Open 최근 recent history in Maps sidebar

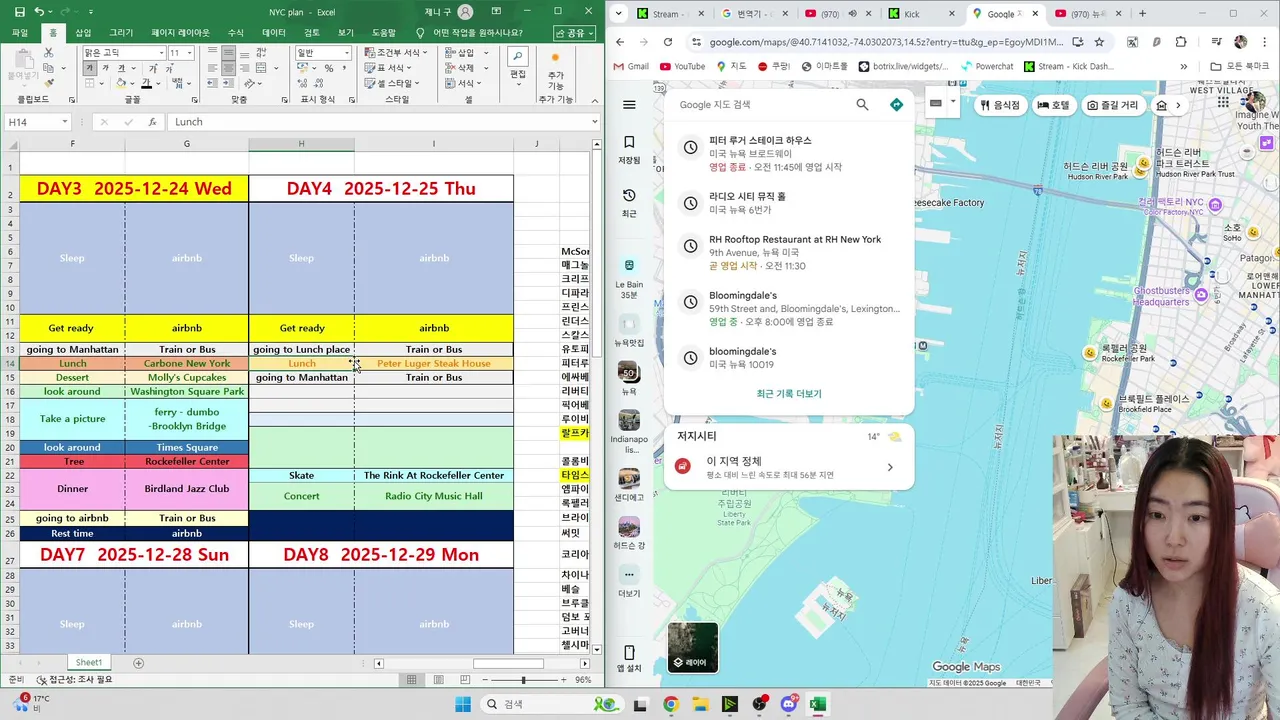(x=629, y=202)
